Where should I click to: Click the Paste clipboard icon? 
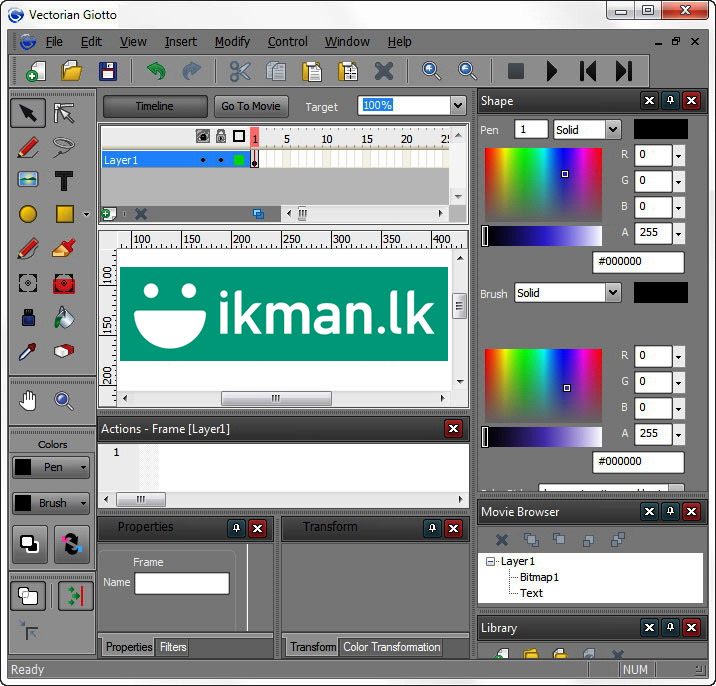click(x=312, y=71)
